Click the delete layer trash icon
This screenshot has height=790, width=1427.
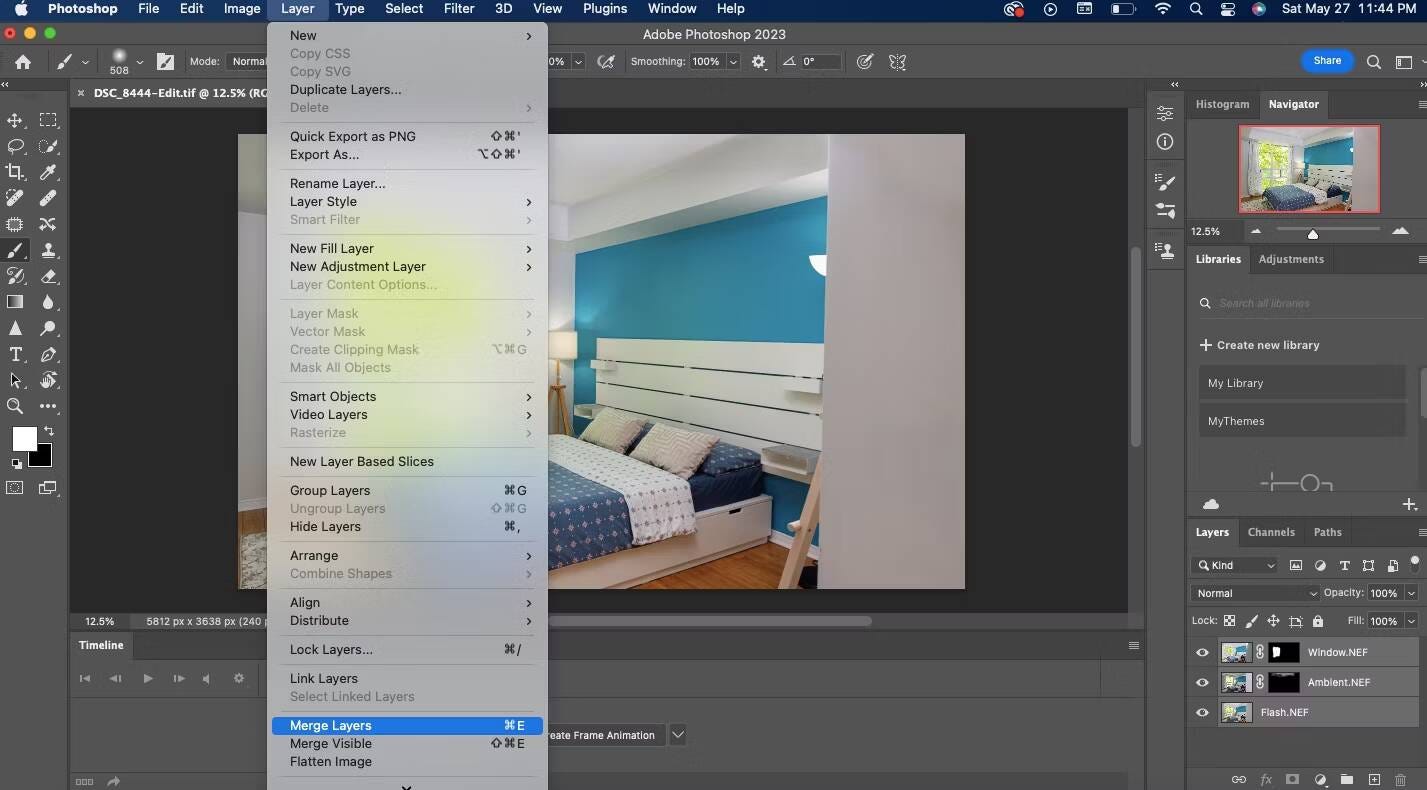click(x=1400, y=779)
